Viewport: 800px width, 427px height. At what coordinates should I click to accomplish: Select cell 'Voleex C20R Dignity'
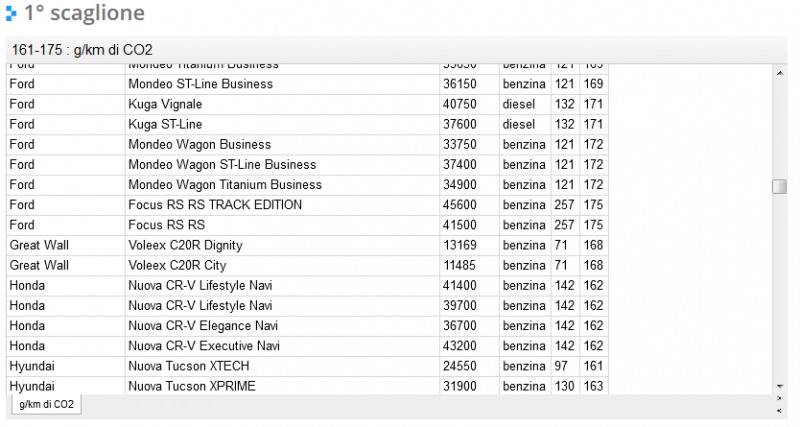click(x=283, y=245)
